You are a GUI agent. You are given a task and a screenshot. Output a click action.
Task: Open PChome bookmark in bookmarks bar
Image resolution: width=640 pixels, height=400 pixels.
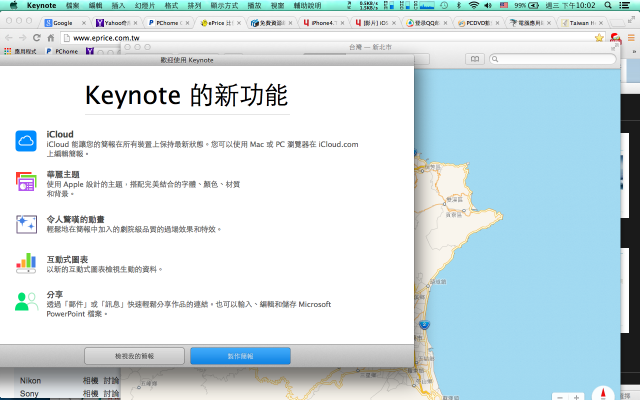pos(62,51)
